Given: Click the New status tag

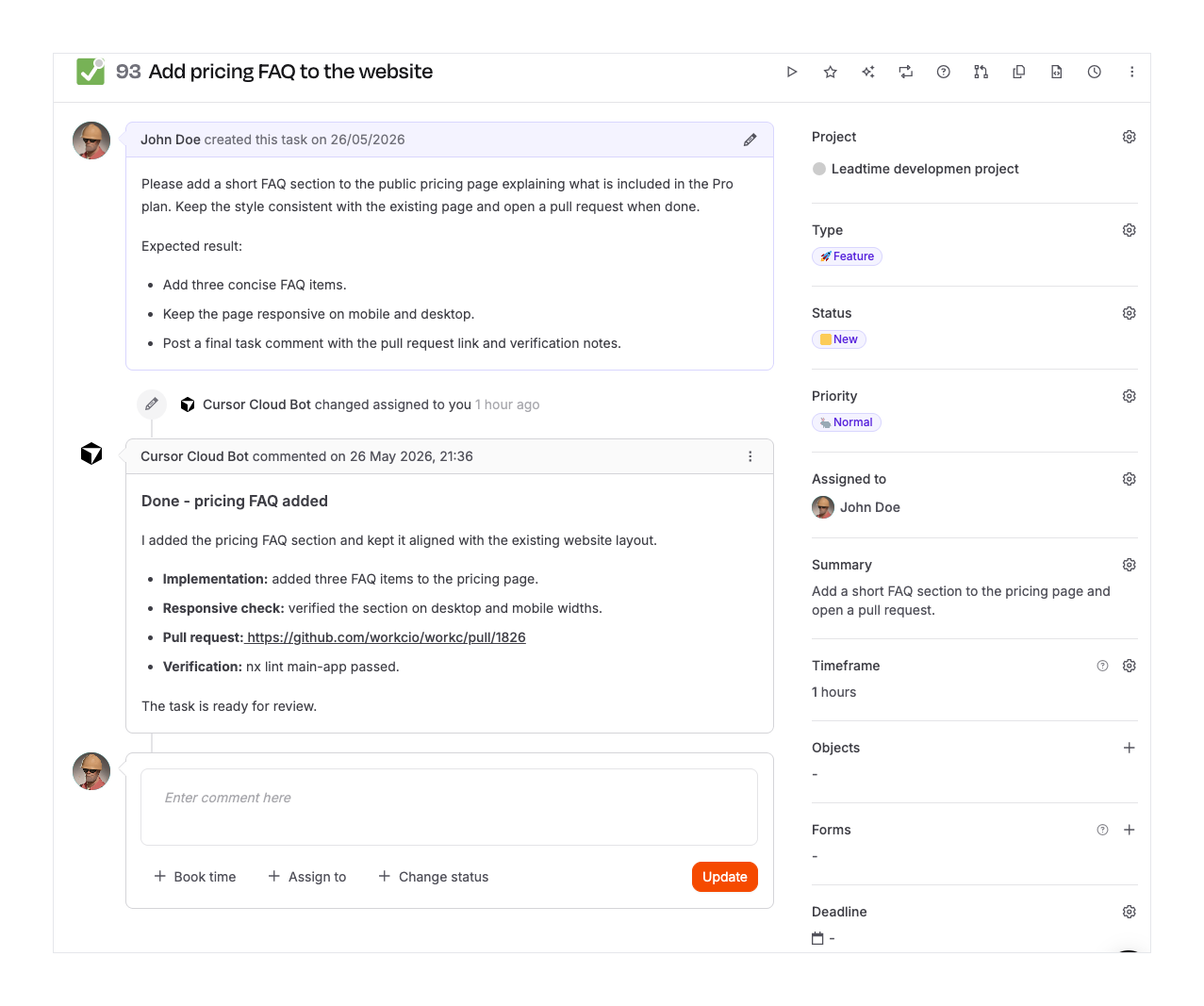Looking at the screenshot, I should (838, 339).
